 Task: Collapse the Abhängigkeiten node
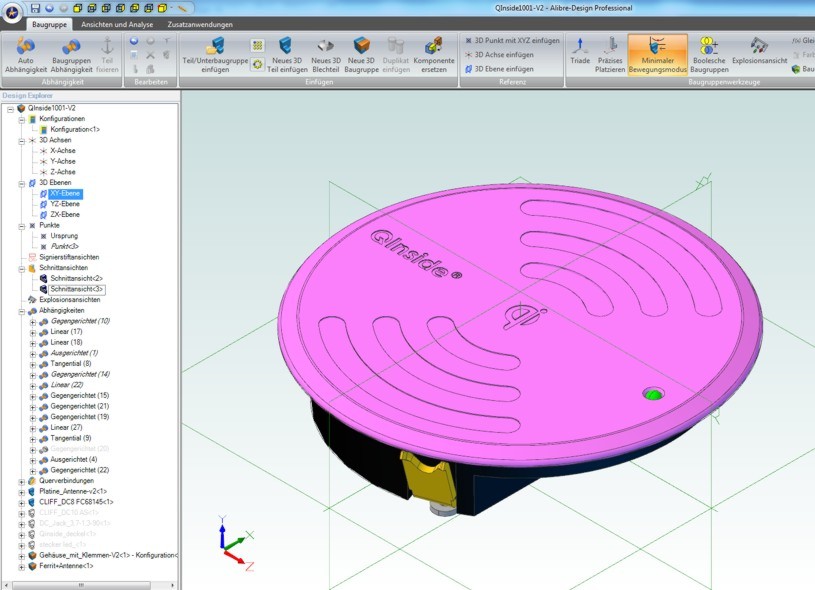pos(22,311)
